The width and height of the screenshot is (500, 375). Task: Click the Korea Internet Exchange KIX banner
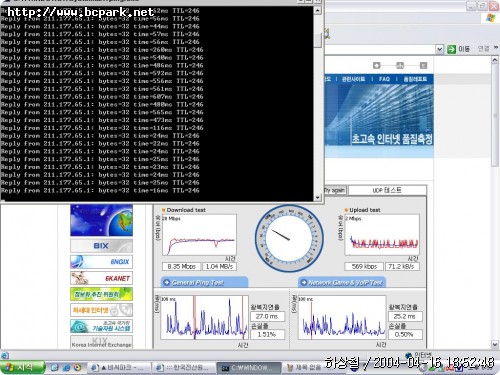click(101, 342)
